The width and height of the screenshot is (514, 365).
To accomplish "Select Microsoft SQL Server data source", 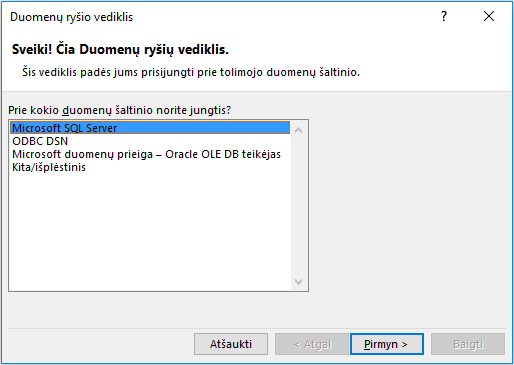I will 150,128.
